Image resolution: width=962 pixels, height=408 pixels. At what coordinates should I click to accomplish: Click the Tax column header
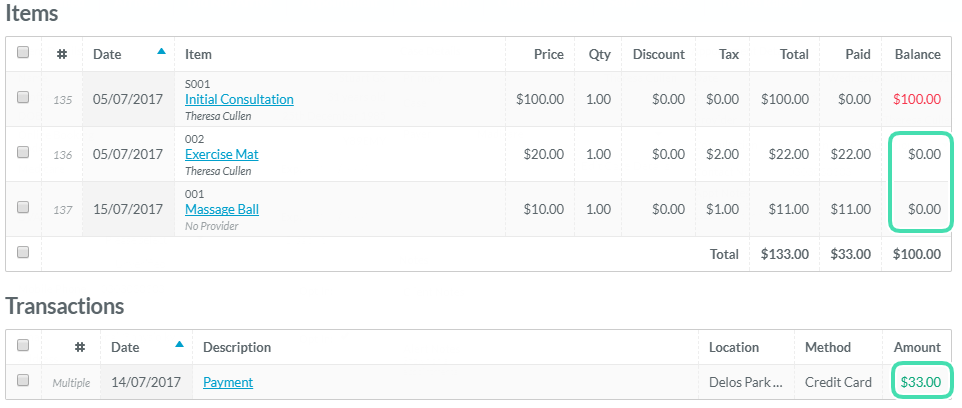click(x=729, y=54)
